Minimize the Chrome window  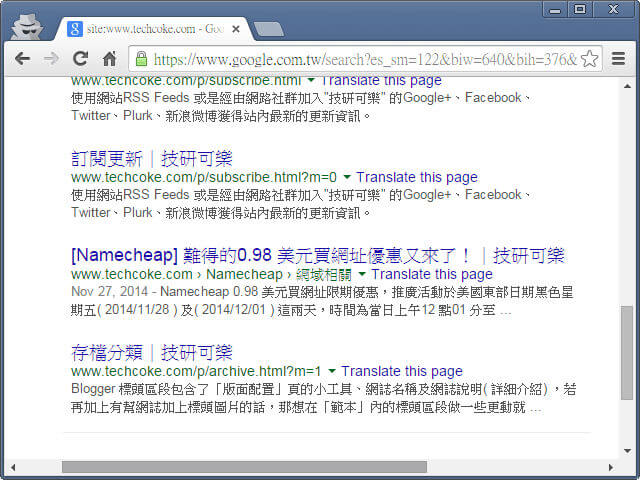click(x=555, y=9)
